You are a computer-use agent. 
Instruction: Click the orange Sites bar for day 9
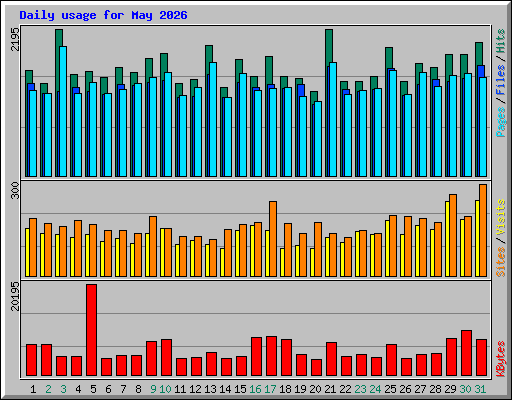point(153,246)
